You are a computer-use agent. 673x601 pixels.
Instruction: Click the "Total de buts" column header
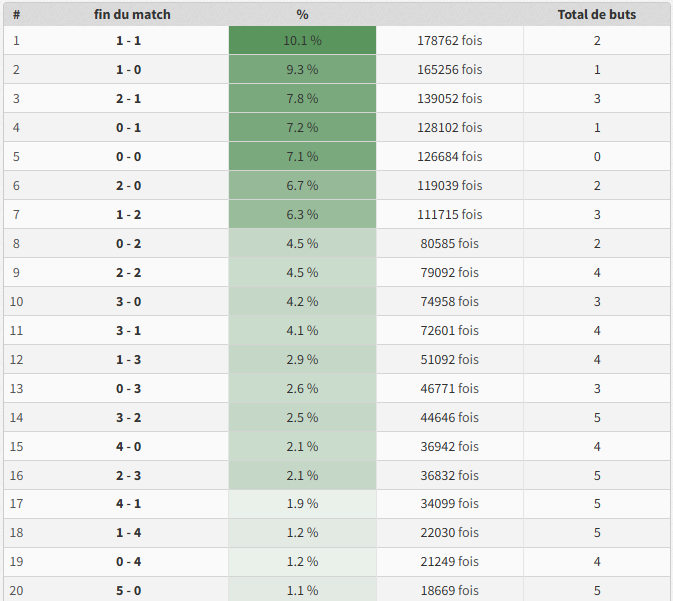(596, 15)
